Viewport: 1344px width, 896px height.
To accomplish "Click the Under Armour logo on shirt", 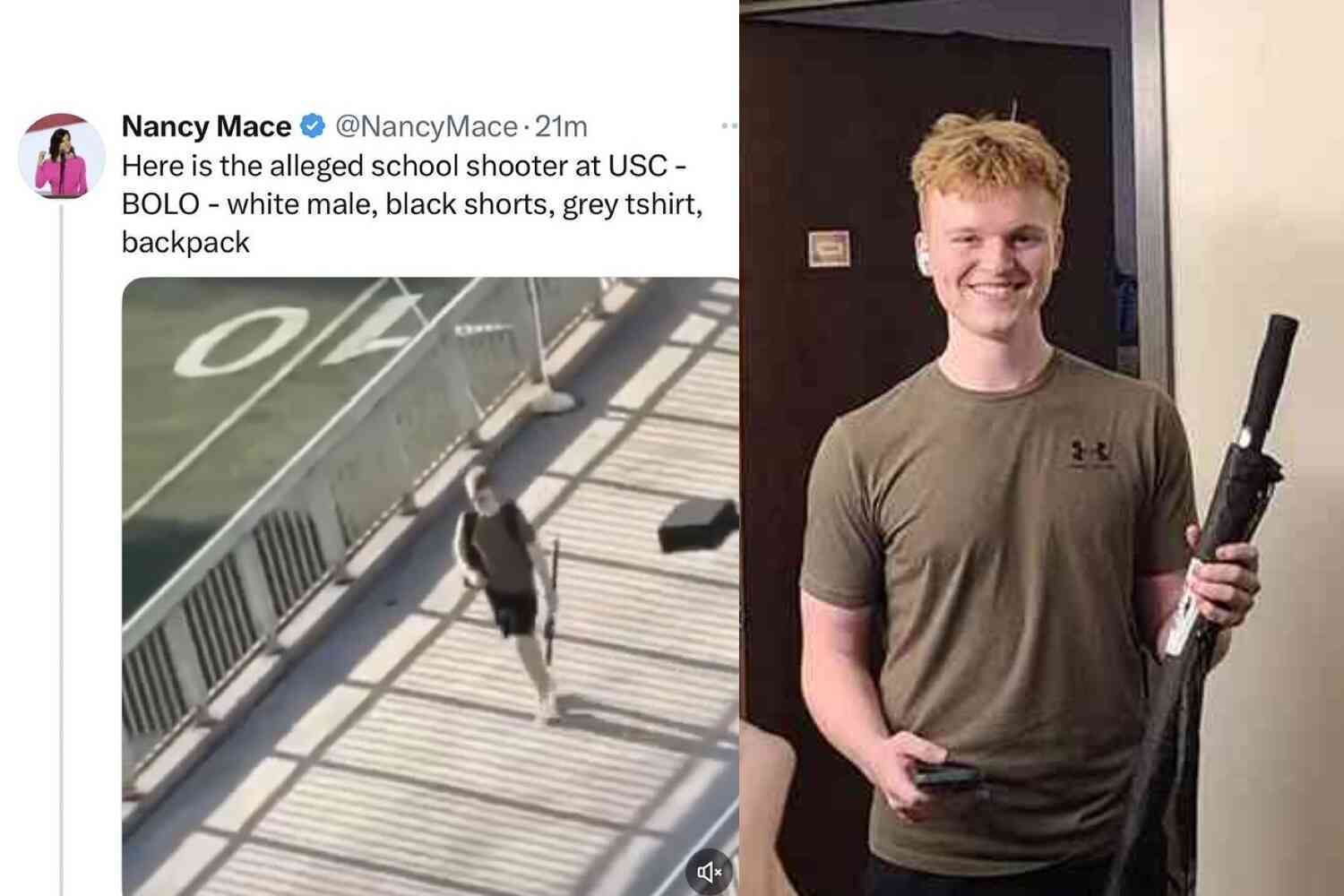I will point(1091,452).
